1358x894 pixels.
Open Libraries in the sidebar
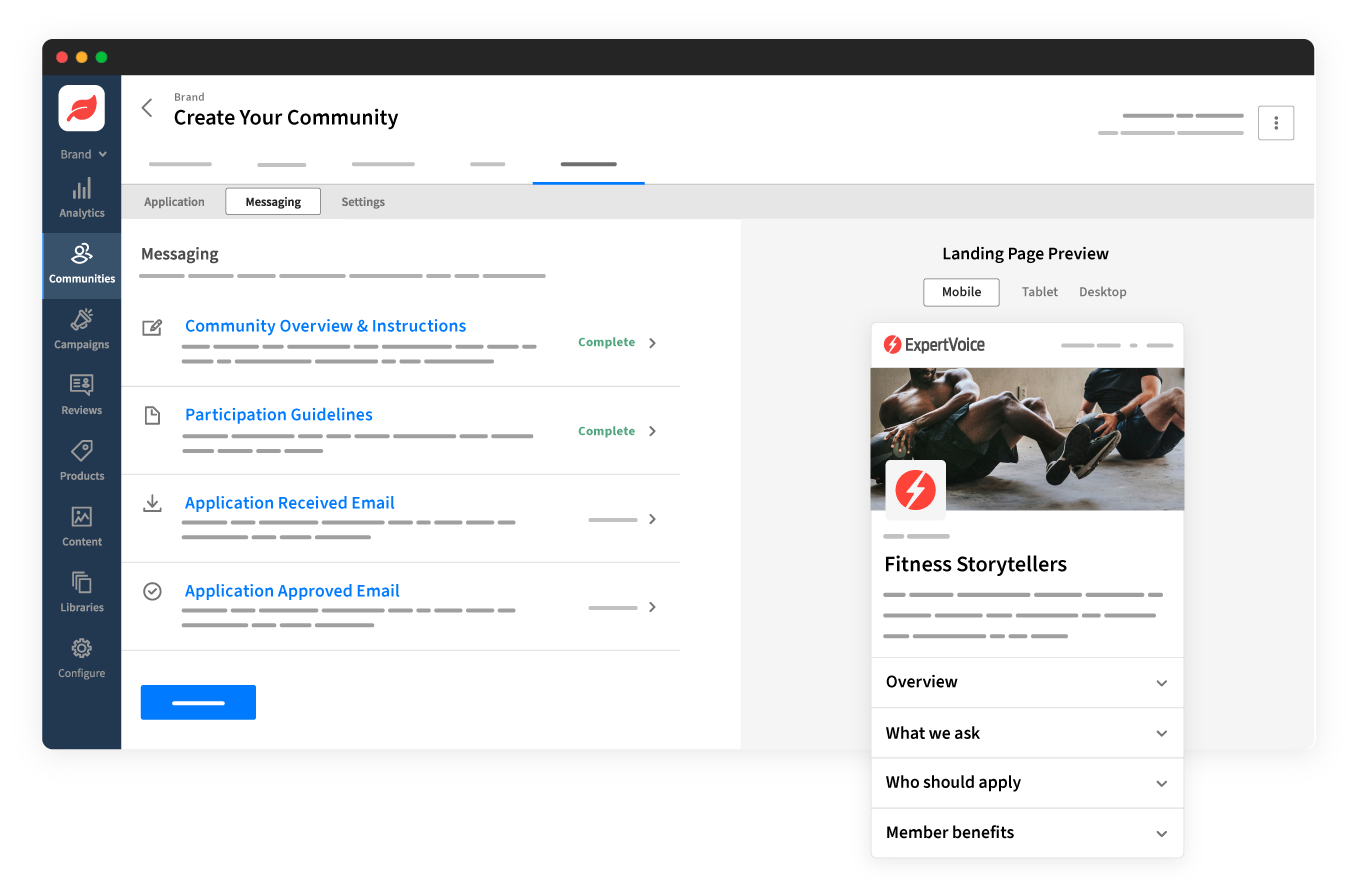(x=82, y=593)
